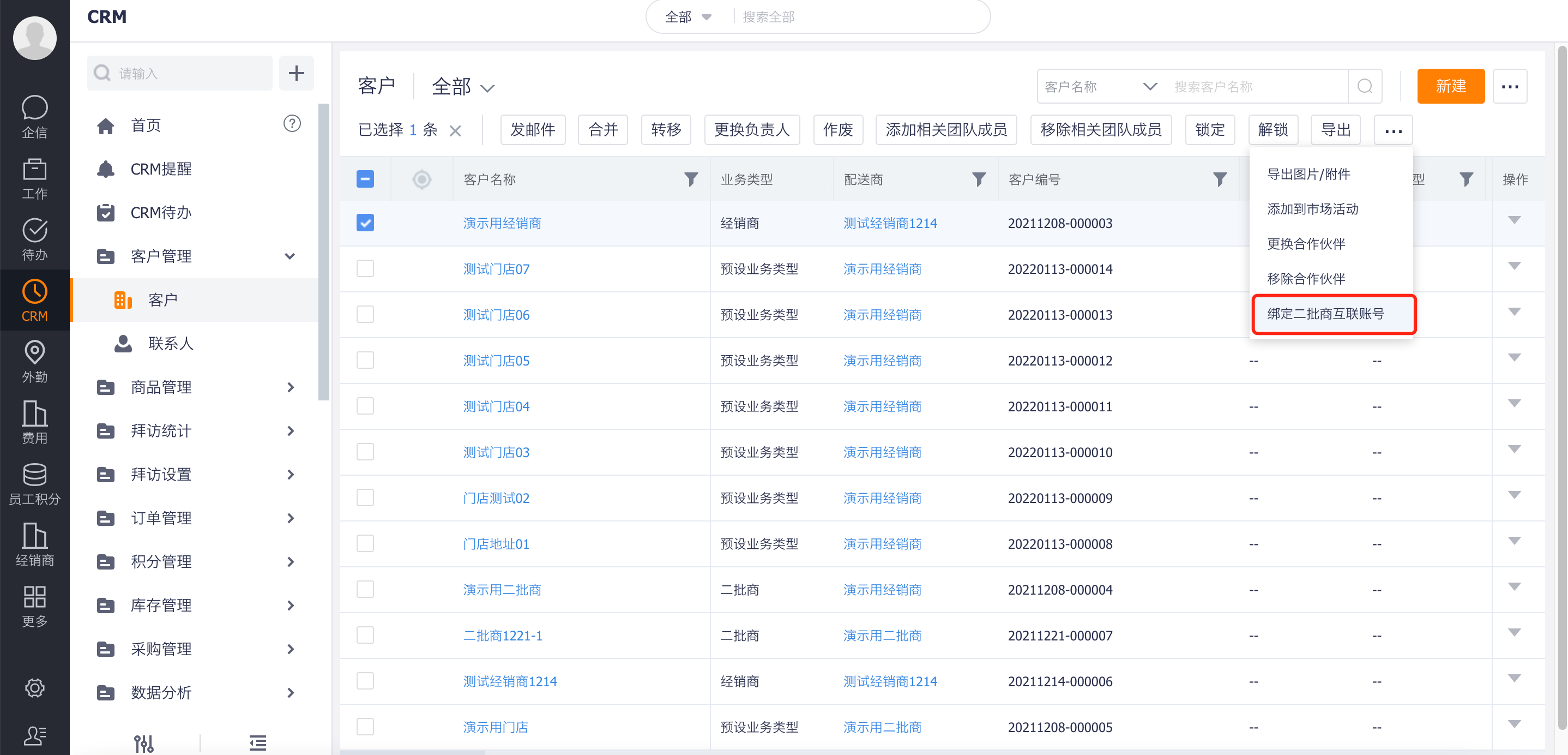The width and height of the screenshot is (1568, 755).
Task: Open the 客户名称 search field dropdown
Action: click(x=1101, y=86)
